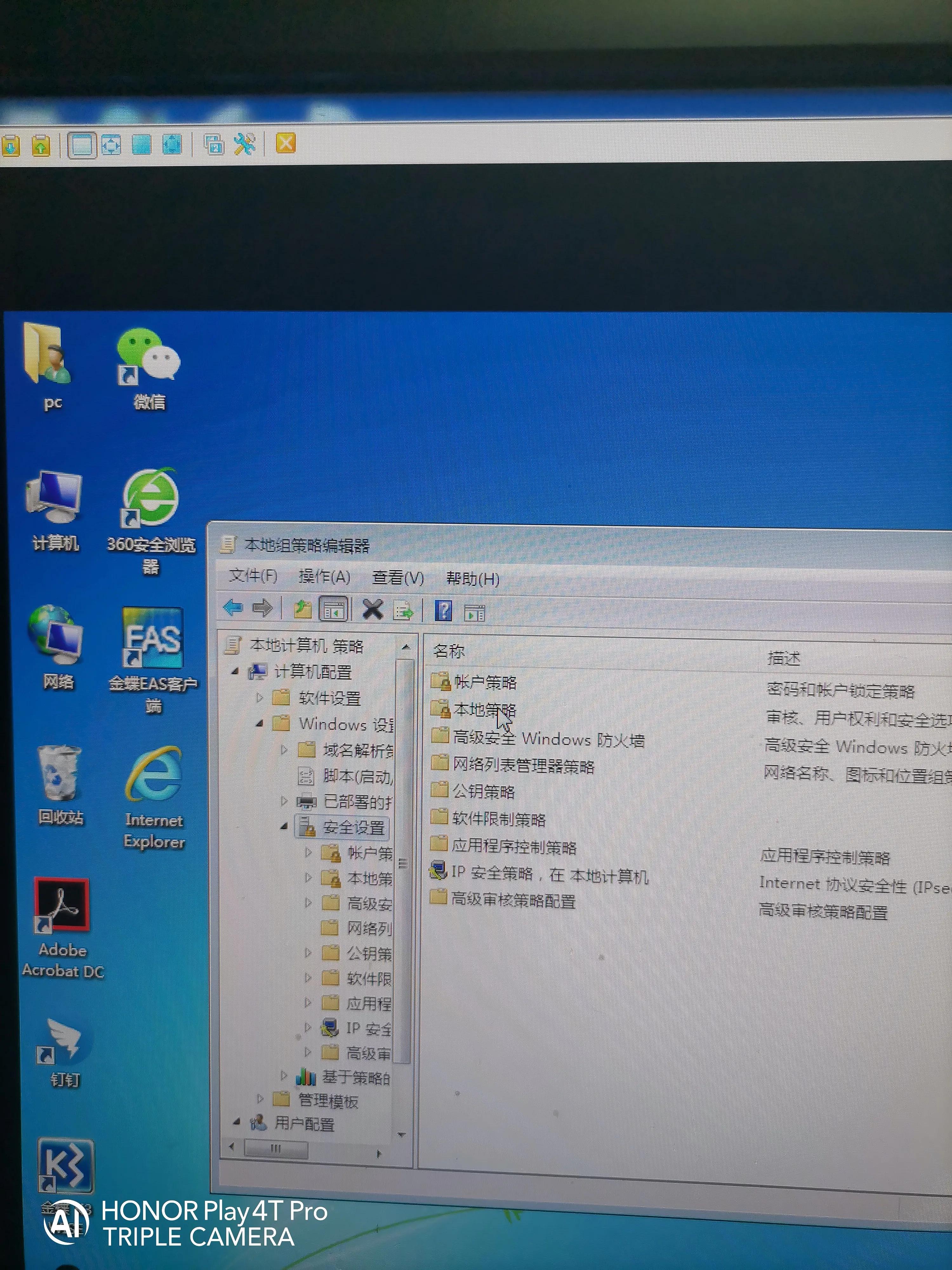Click the back arrow in the Group Policy Editor toolbar

[232, 607]
